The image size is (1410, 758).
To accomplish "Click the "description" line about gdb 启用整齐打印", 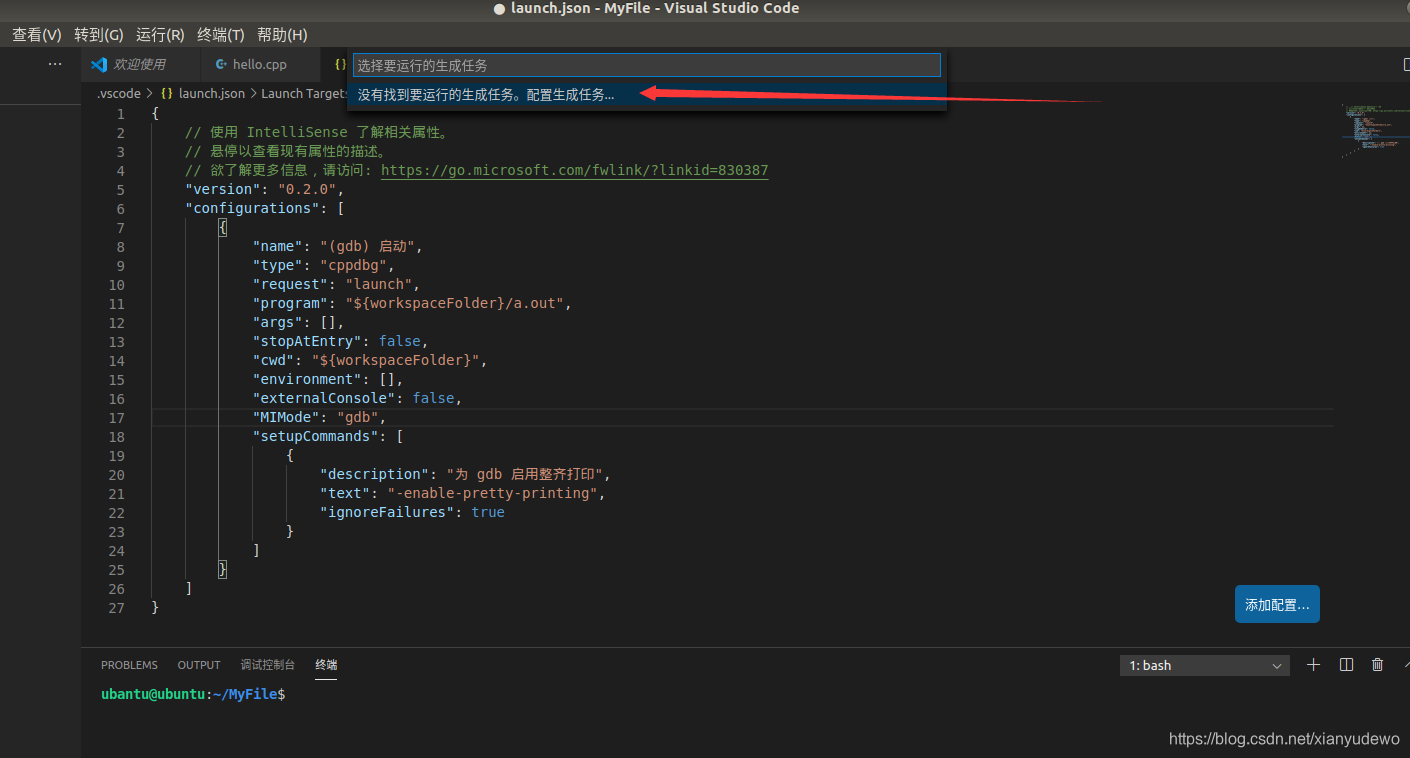I will coord(465,474).
